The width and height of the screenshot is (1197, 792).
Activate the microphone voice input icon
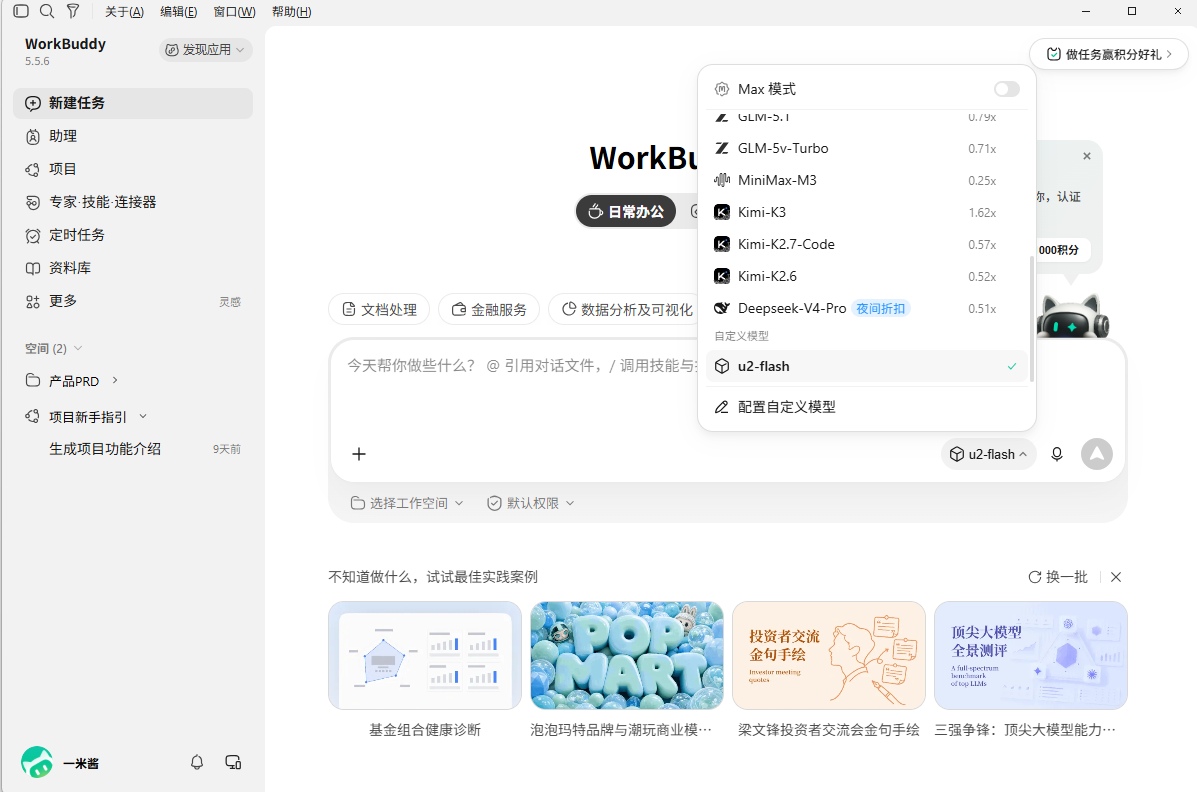tap(1057, 454)
